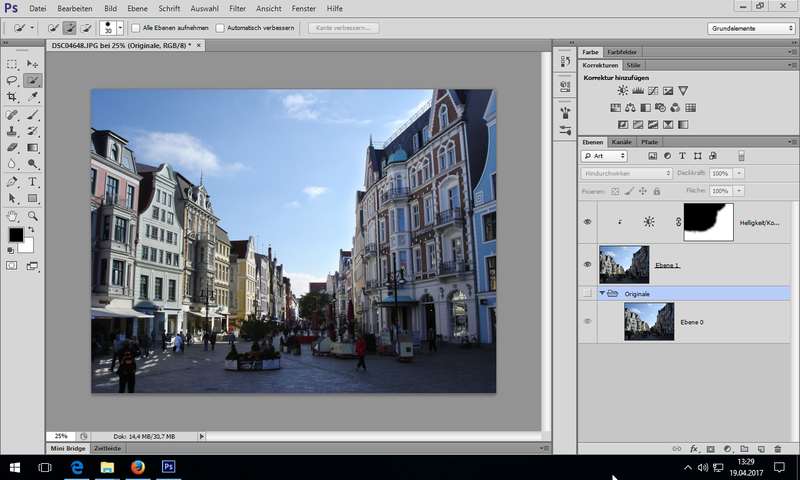Click the fx layer style icon

pos(694,449)
